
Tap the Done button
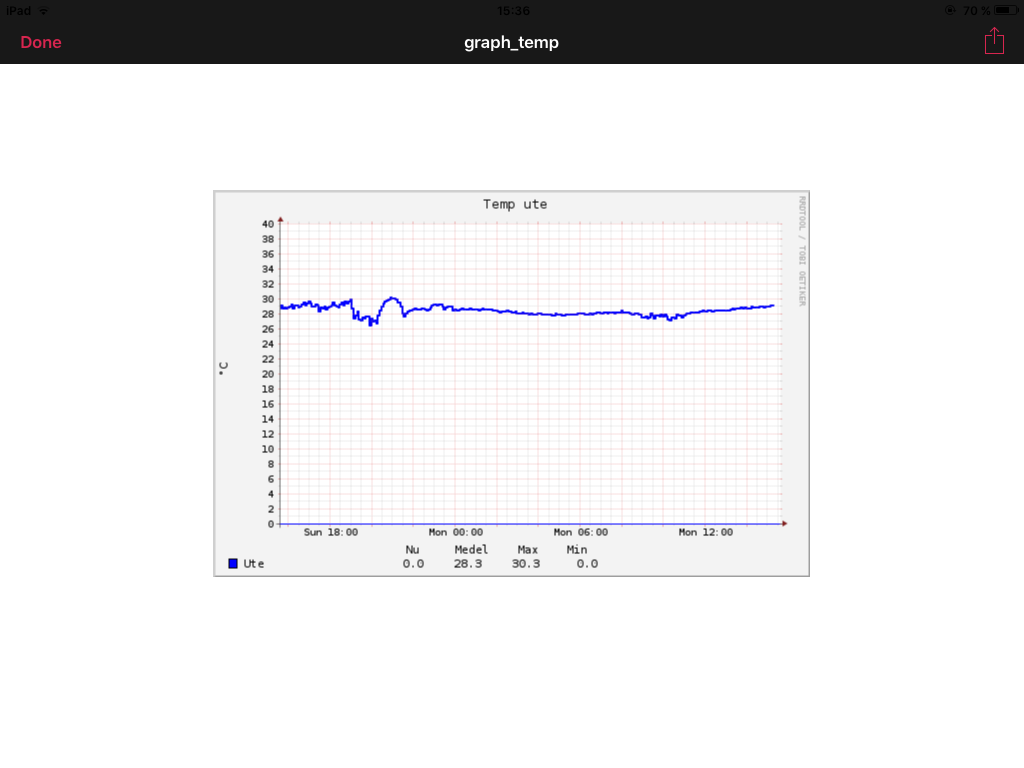click(x=41, y=42)
